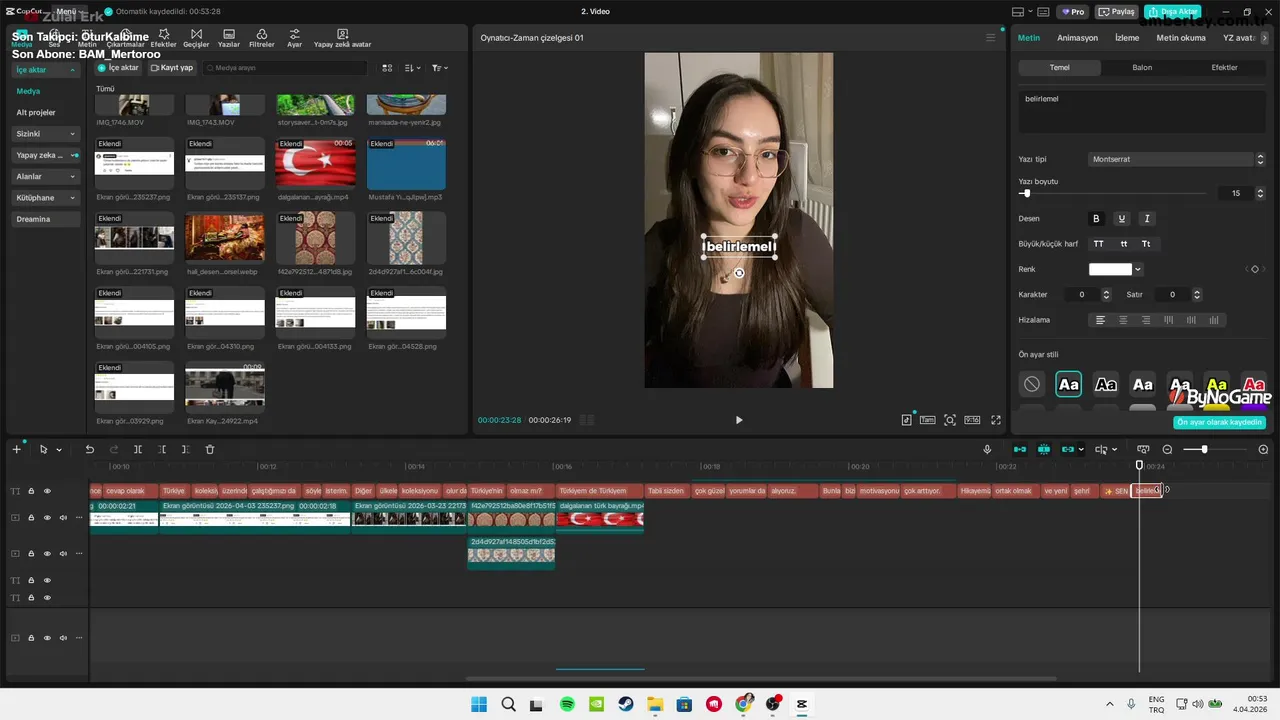
Task: Toggle visibility of top text track
Action: coord(47,491)
